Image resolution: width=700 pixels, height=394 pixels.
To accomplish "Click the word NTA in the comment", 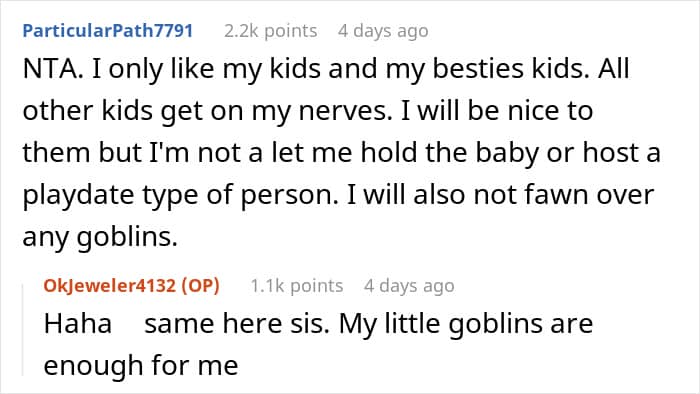I will (50, 69).
